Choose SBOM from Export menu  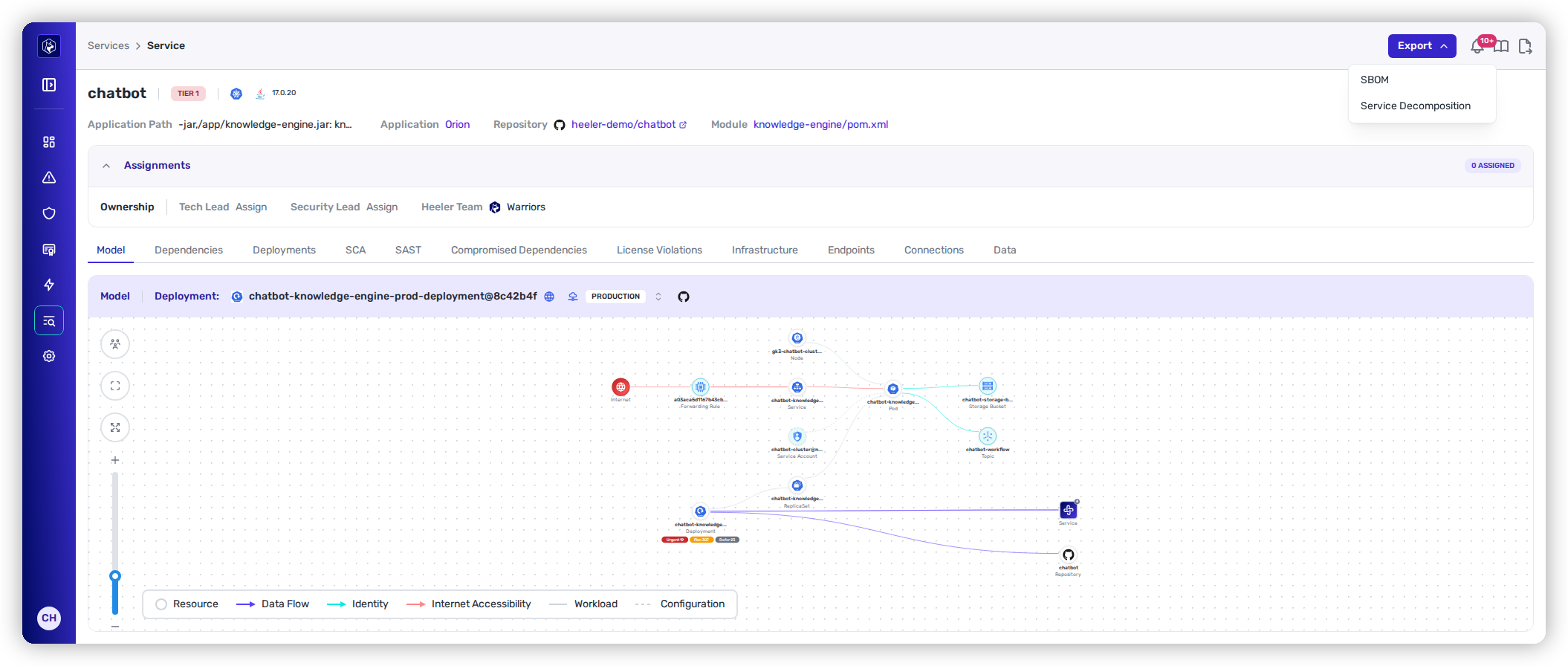coord(1374,80)
